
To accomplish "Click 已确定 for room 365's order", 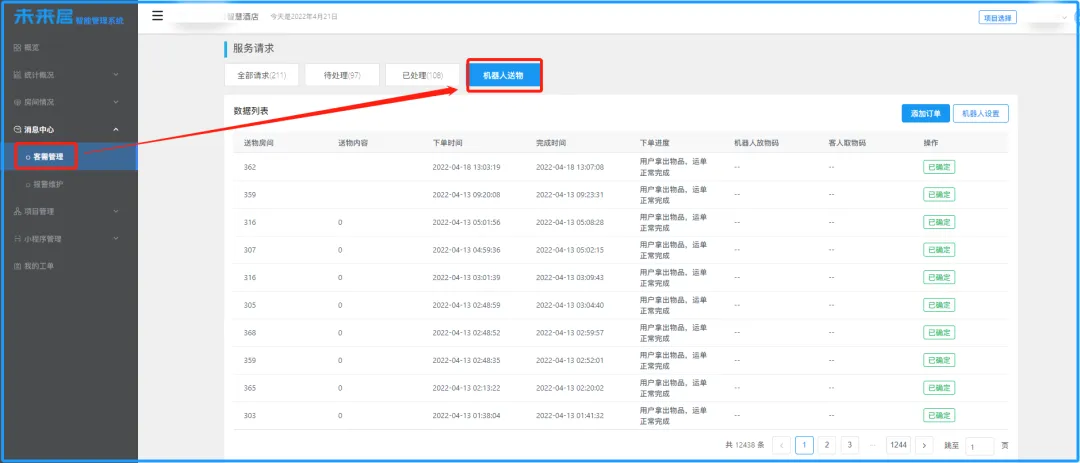I will pos(939,387).
